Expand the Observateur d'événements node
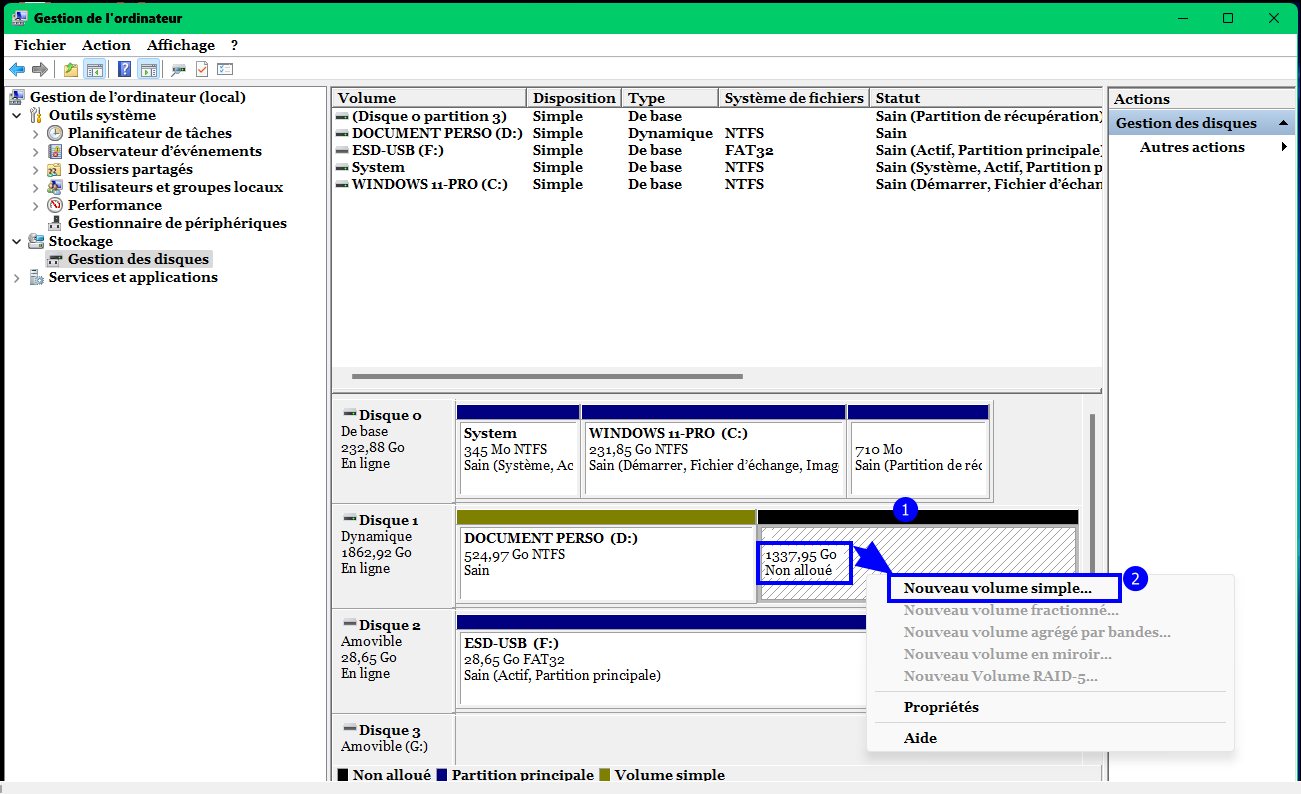The width and height of the screenshot is (1301, 794). [36, 151]
